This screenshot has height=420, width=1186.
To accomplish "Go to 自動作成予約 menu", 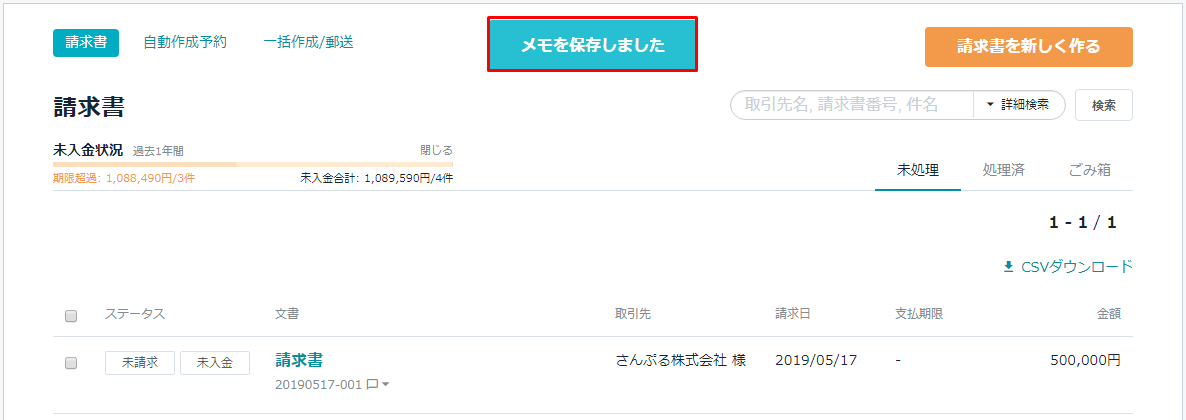I will click(185, 42).
